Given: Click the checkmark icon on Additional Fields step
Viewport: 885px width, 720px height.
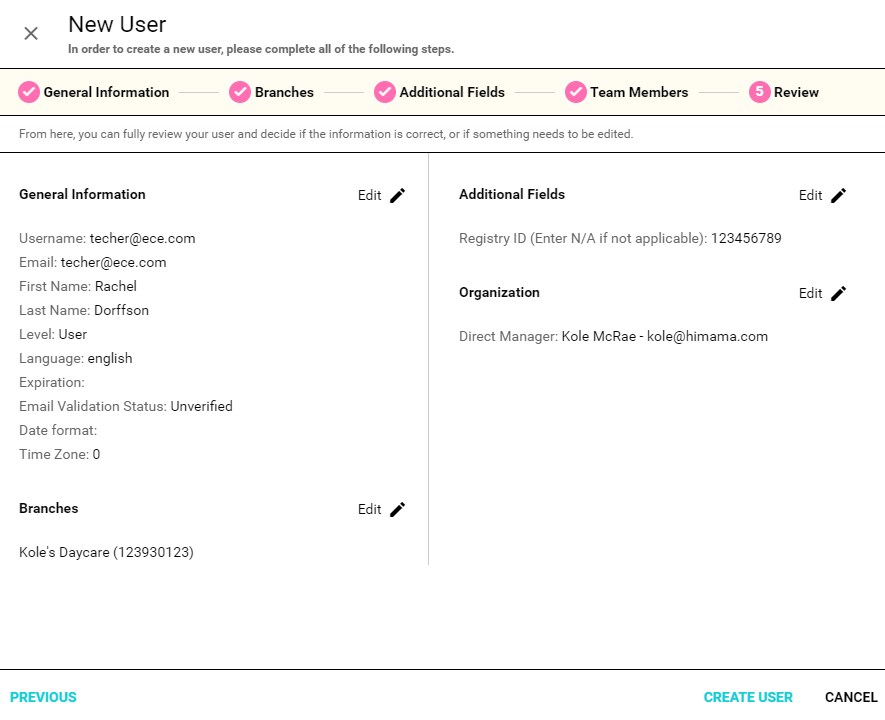Looking at the screenshot, I should point(385,91).
